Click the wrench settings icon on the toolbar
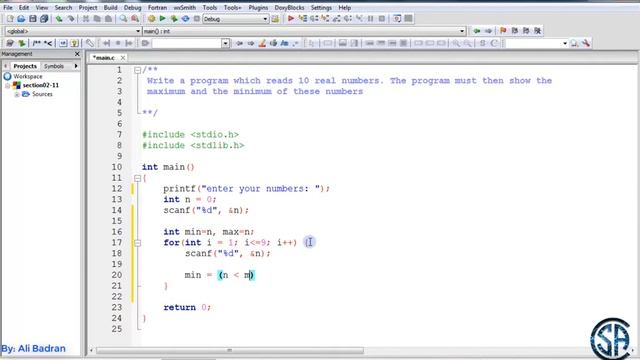 pyautogui.click(x=586, y=43)
